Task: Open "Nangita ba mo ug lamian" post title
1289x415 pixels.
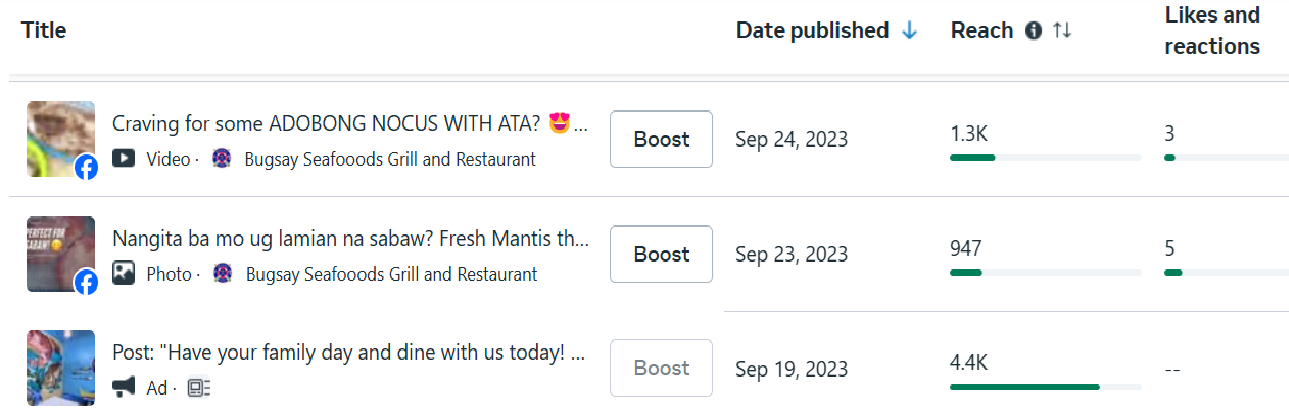Action: pyautogui.click(x=350, y=239)
